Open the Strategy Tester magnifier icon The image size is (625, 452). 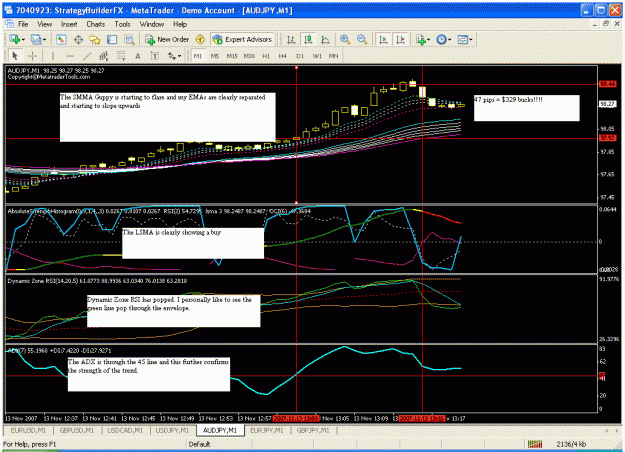129,39
